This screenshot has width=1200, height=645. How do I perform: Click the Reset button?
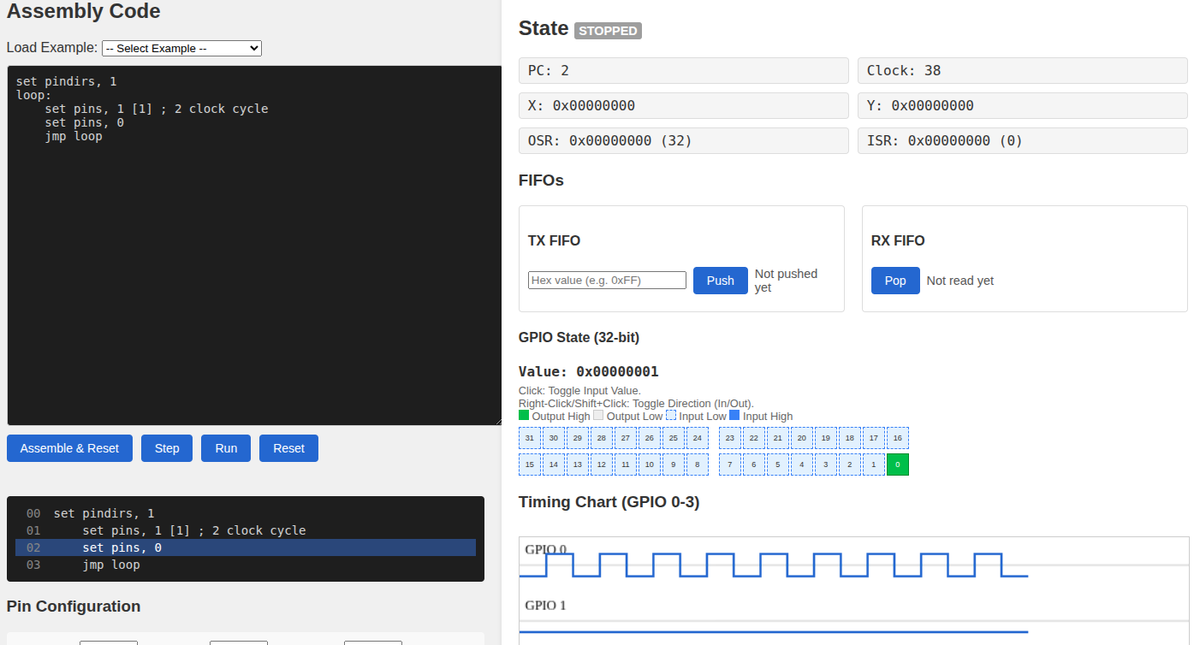(289, 448)
